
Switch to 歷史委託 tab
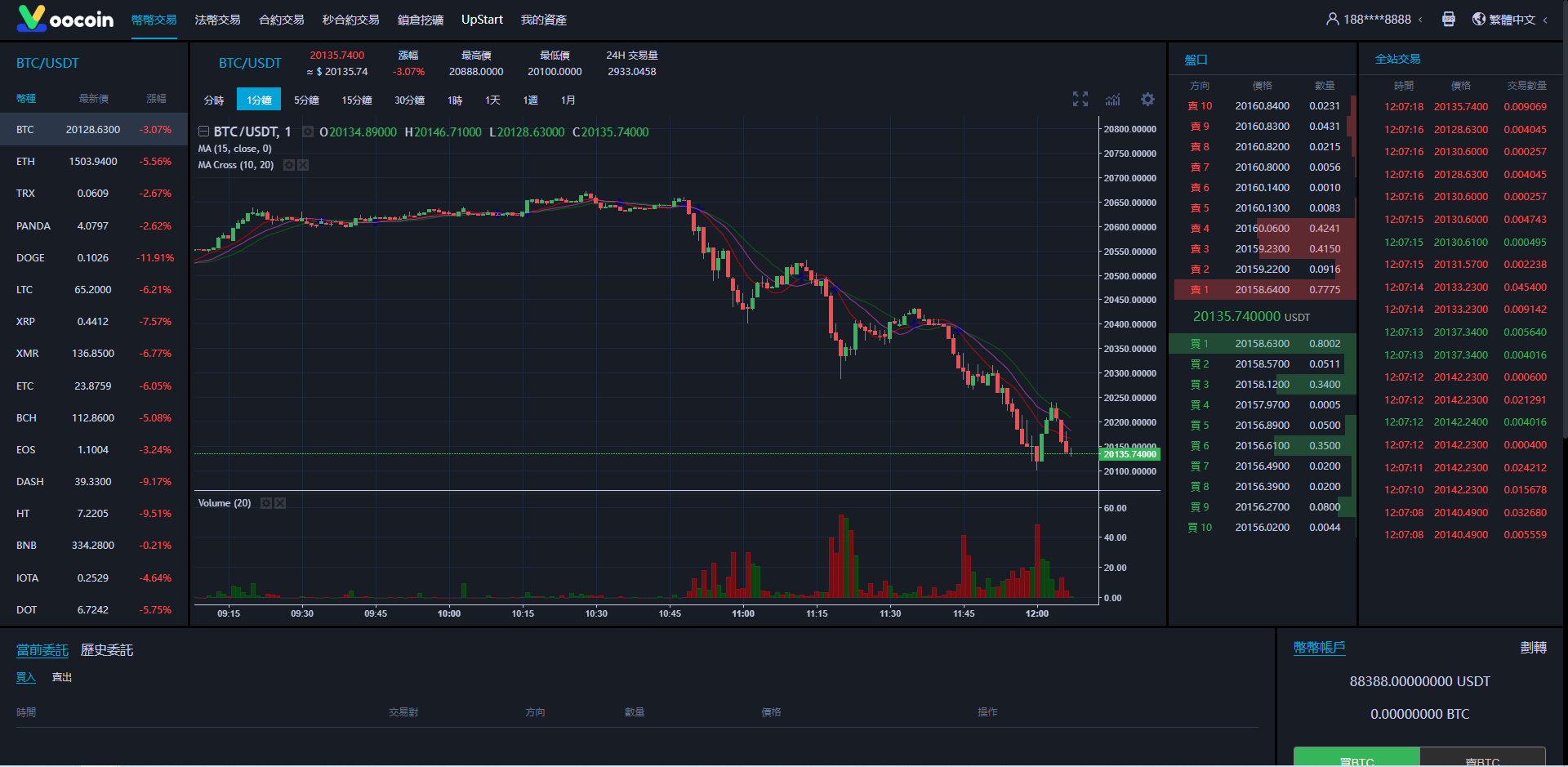107,650
